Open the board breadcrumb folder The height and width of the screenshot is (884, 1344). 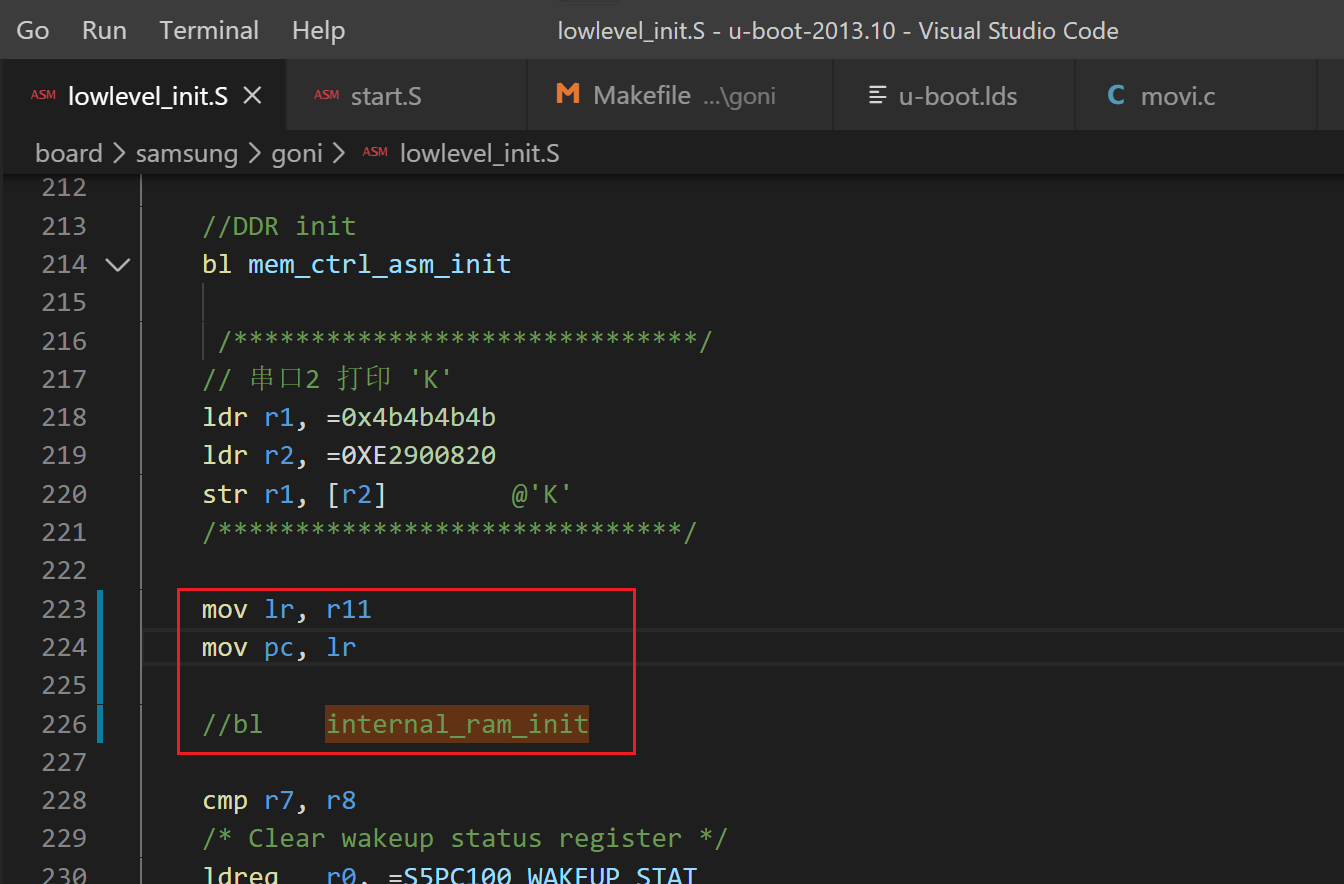[x=69, y=153]
